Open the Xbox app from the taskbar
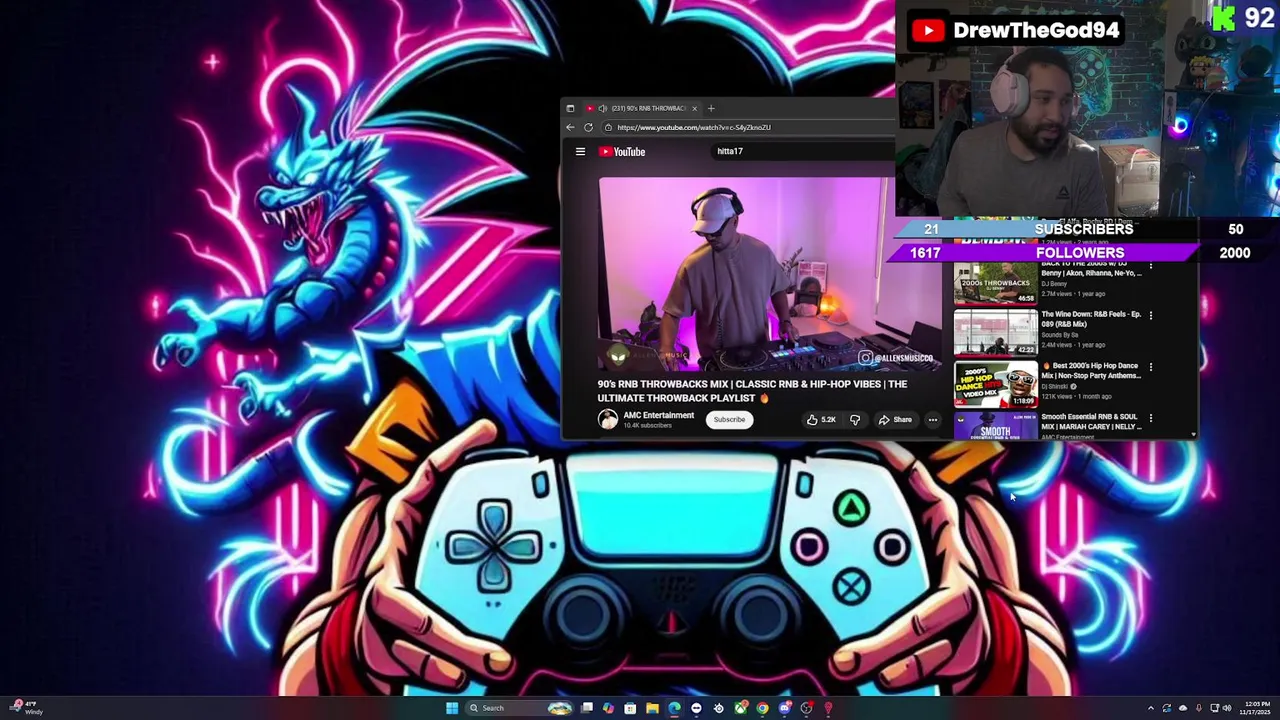 (741, 708)
